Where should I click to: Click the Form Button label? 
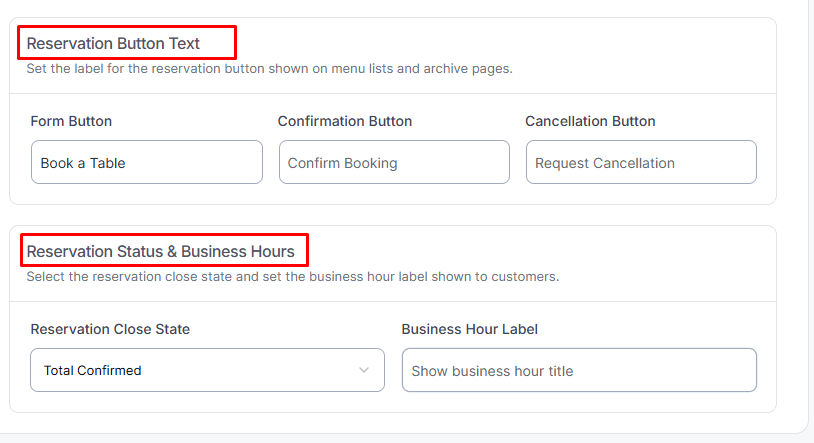(x=71, y=121)
